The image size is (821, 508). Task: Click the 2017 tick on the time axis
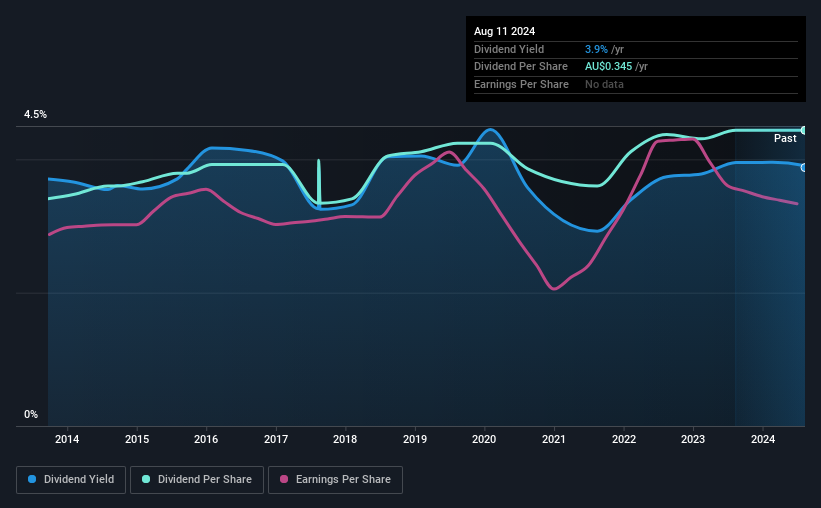click(276, 438)
